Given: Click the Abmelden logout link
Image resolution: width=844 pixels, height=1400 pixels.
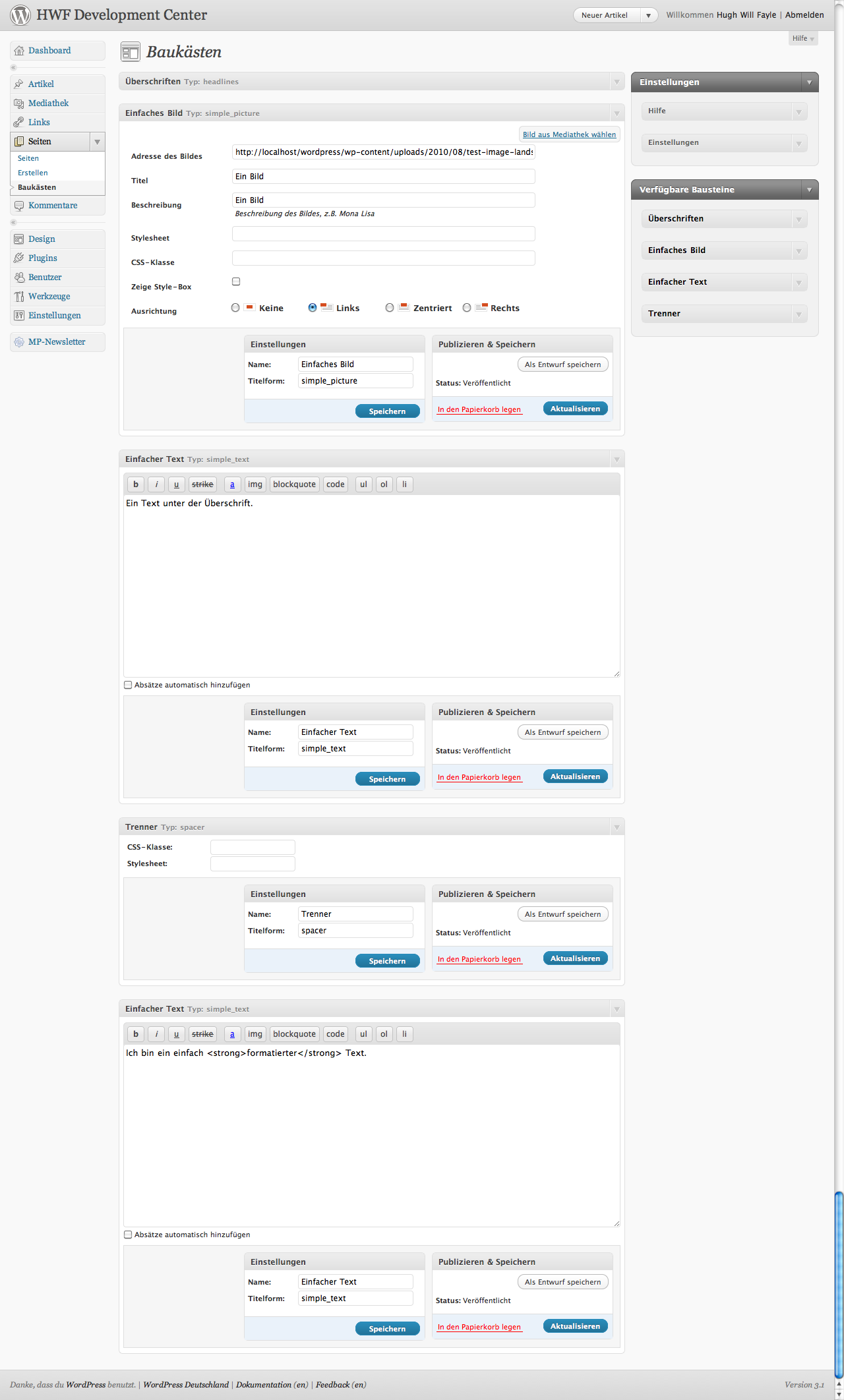Looking at the screenshot, I should [x=804, y=15].
